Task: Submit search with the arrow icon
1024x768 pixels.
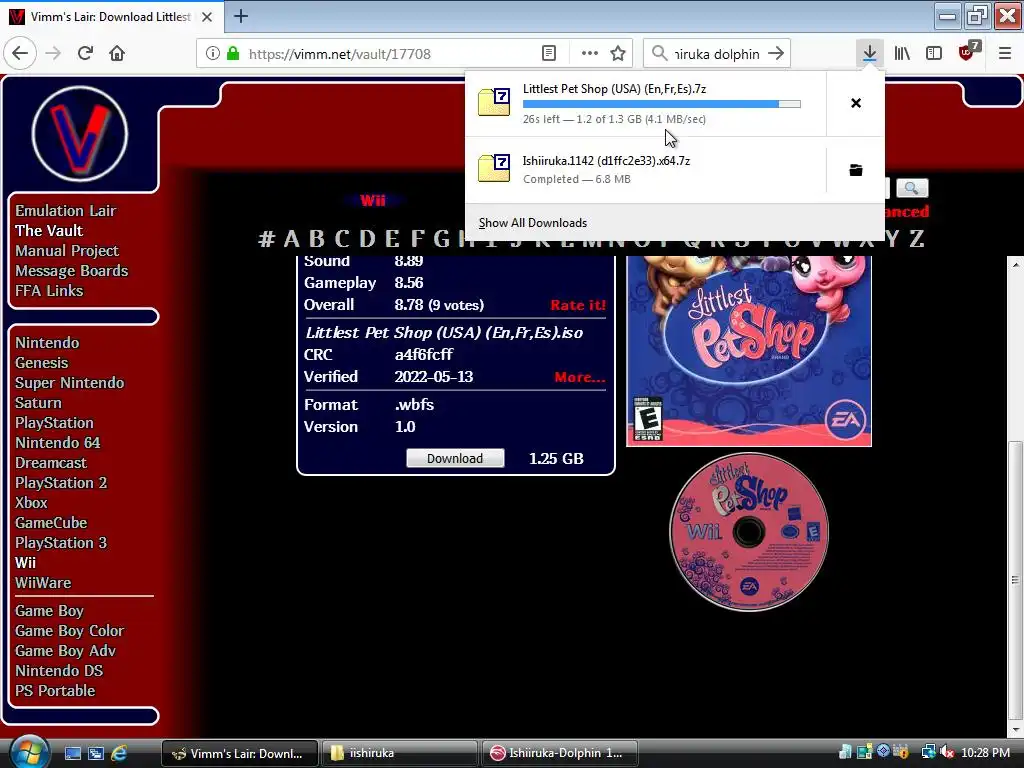Action: pos(776,54)
